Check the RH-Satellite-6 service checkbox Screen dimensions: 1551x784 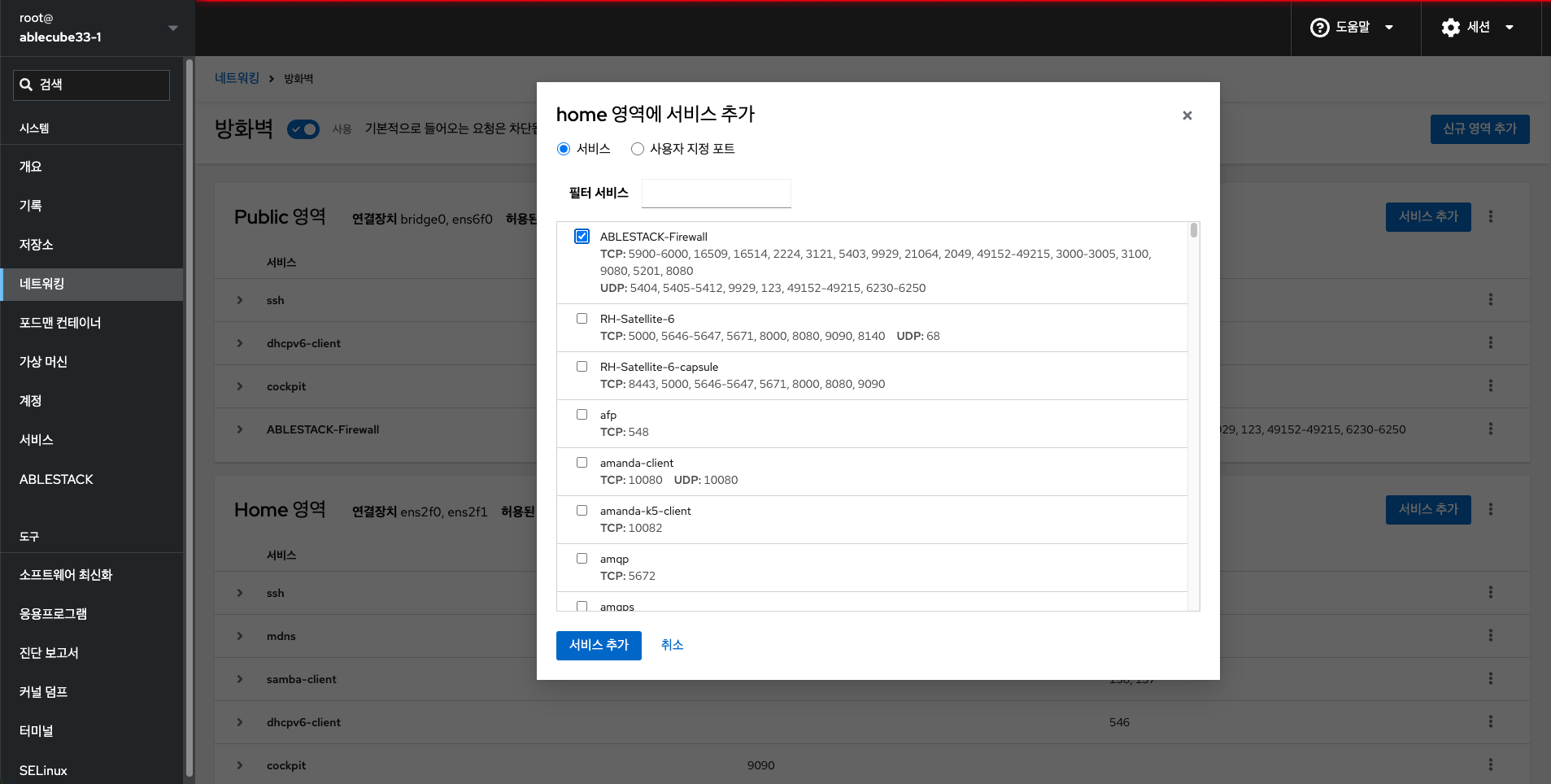(582, 319)
